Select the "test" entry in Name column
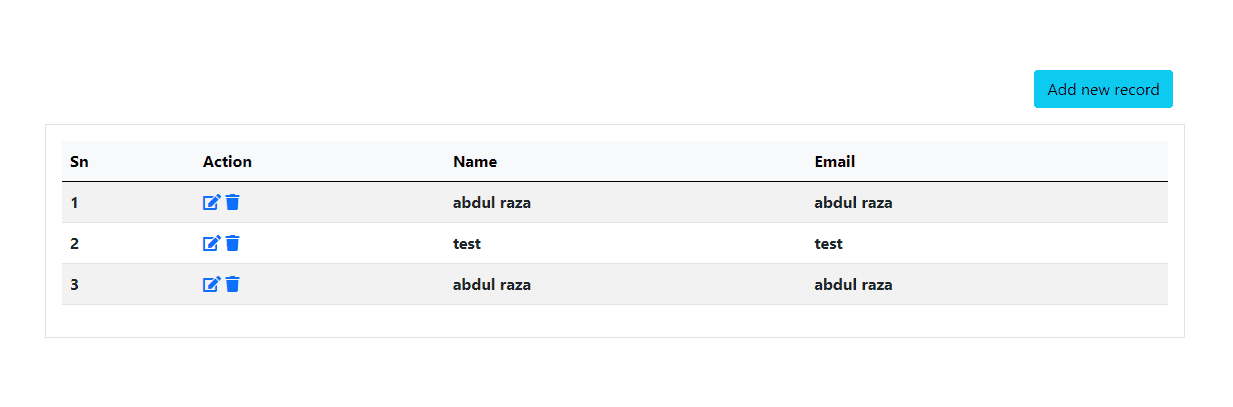This screenshot has width=1233, height=407. point(467,244)
